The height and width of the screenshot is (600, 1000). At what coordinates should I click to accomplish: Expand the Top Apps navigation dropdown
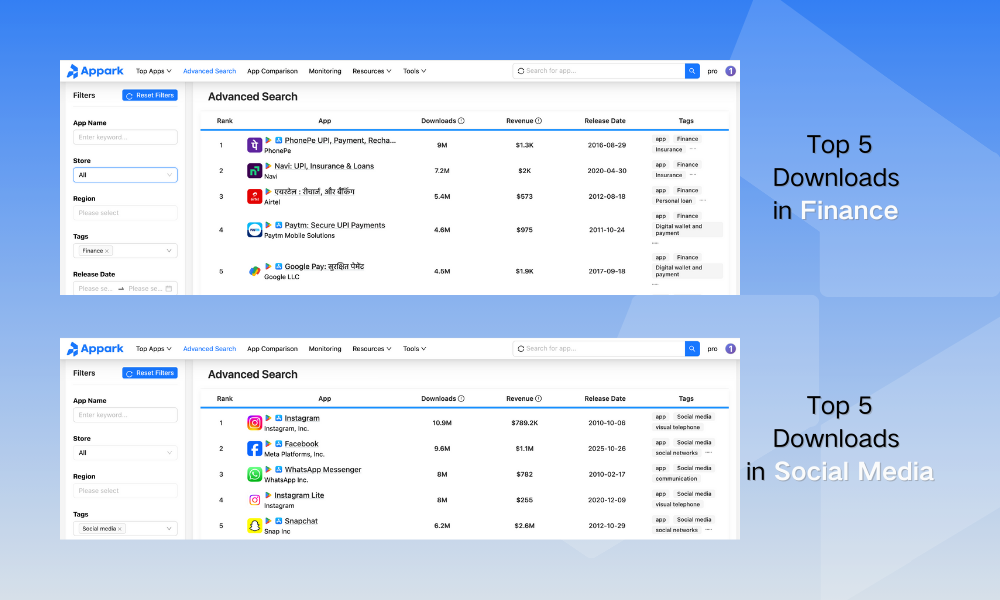[x=153, y=71]
